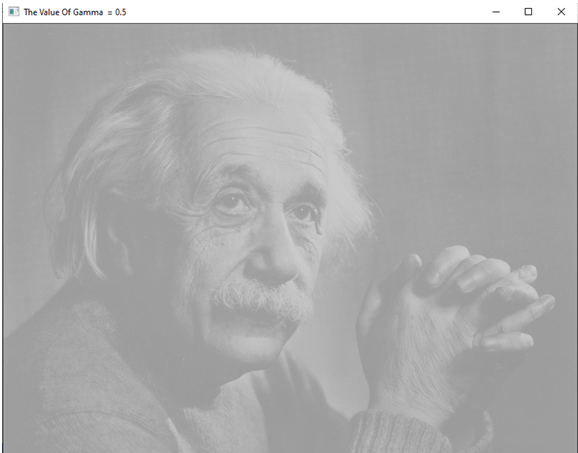Close the Gamma value window
The height and width of the screenshot is (453, 578).
(x=561, y=12)
